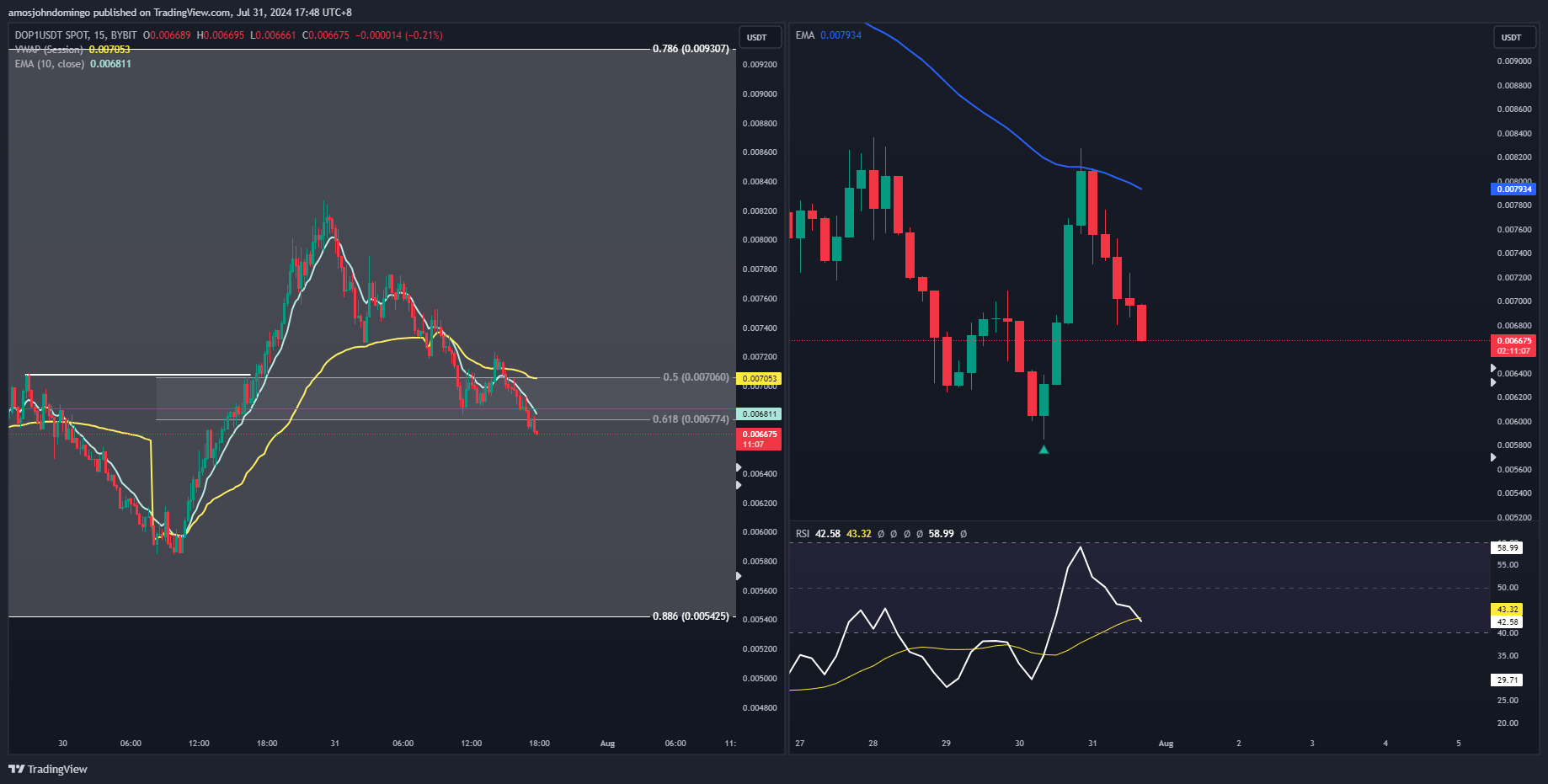Click the yellow 43.32 RSI axis tag
The width and height of the screenshot is (1548, 784).
click(x=1507, y=610)
